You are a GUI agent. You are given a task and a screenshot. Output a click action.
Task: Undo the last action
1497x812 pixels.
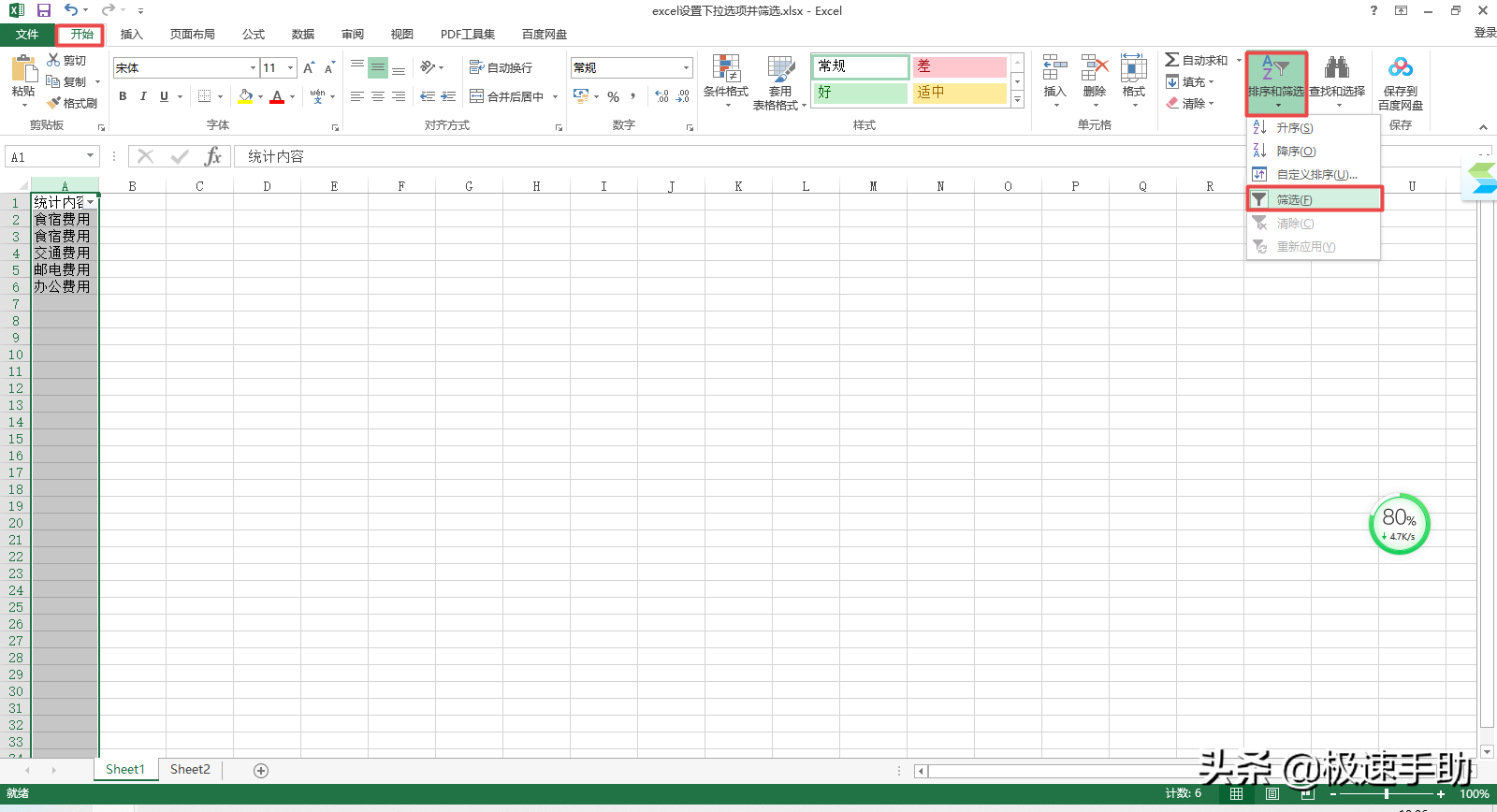click(x=71, y=10)
